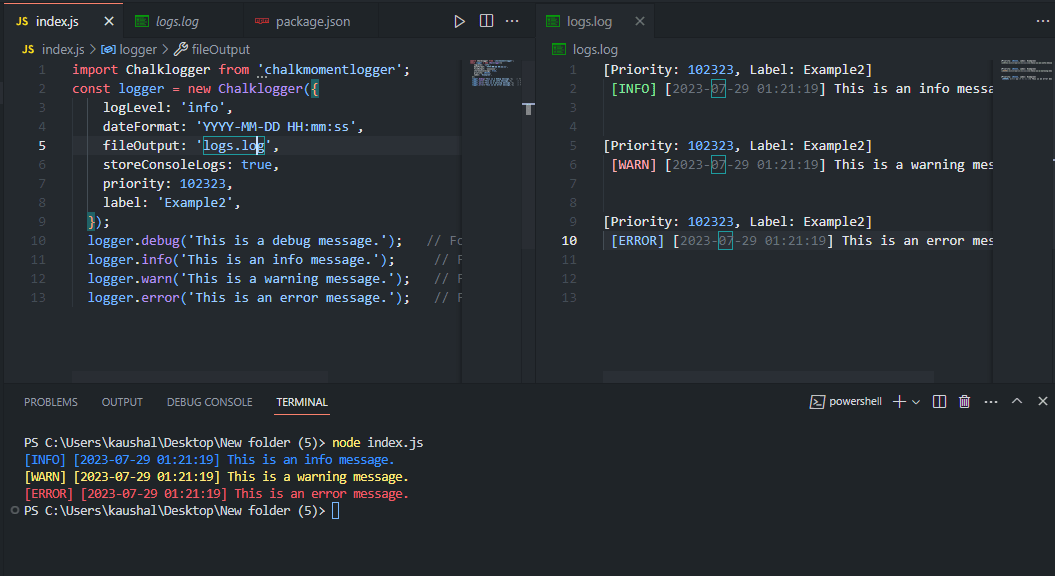Click [INFO] entry in logs.log file
The width and height of the screenshot is (1055, 576).
click(633, 89)
